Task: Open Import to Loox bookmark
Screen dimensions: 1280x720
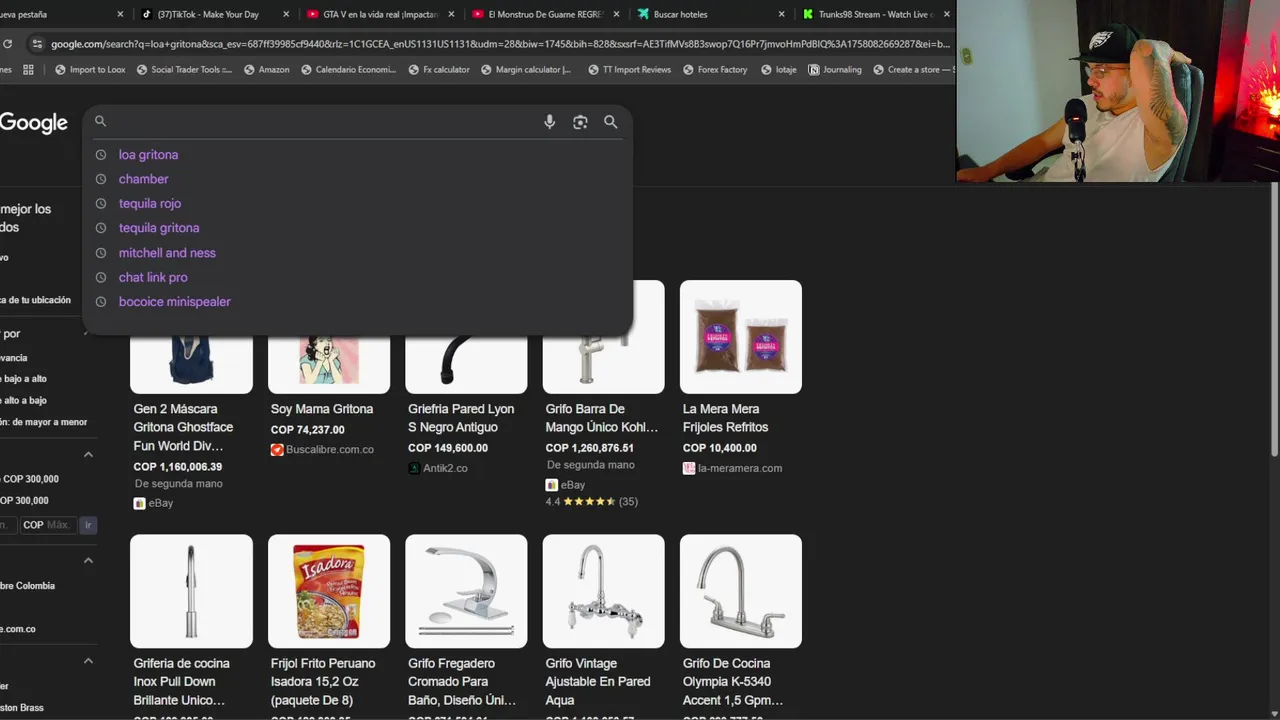Action: tap(90, 70)
